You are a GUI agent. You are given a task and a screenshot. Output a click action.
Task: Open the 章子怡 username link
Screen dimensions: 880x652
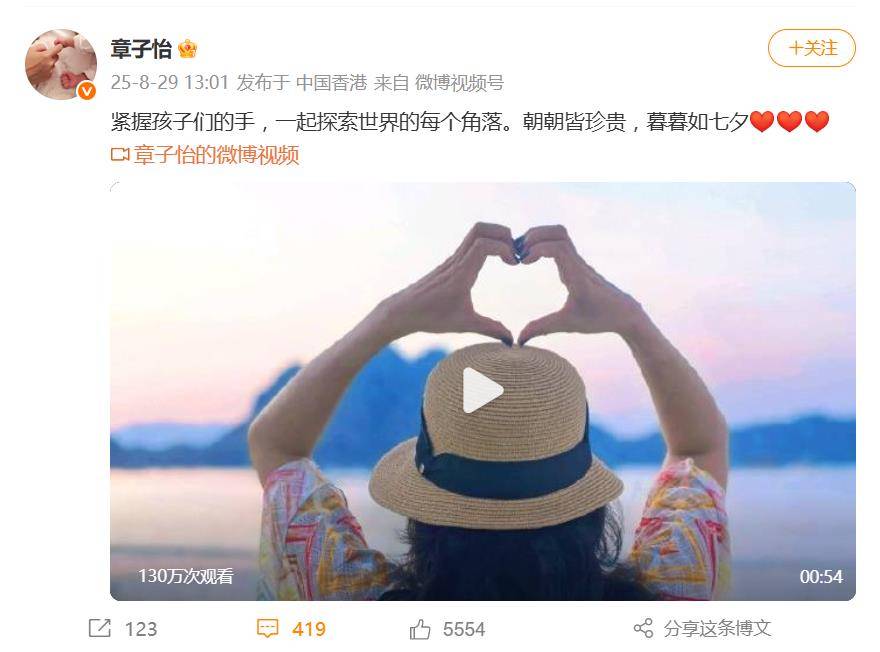click(141, 49)
